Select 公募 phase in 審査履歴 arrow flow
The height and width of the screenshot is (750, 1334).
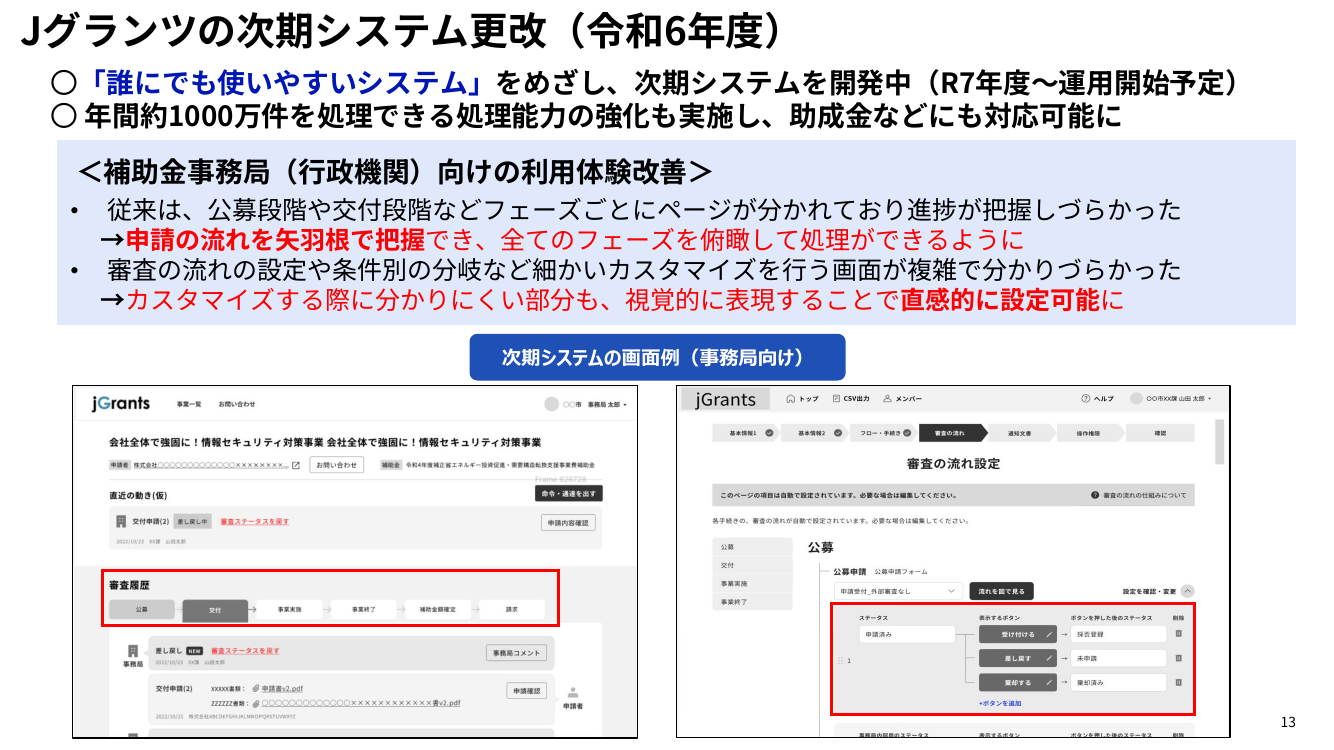click(142, 608)
